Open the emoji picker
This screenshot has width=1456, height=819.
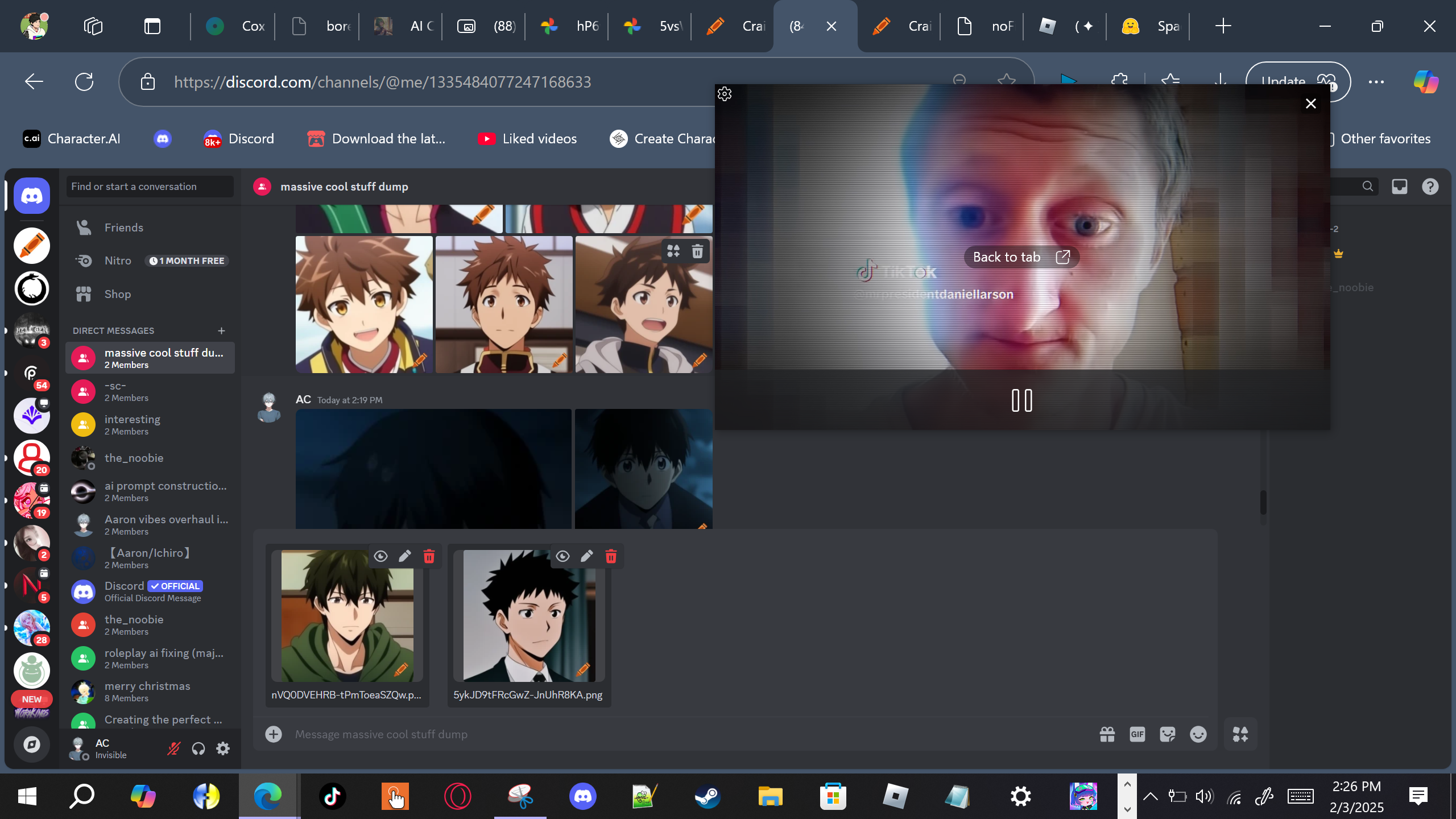click(1198, 734)
